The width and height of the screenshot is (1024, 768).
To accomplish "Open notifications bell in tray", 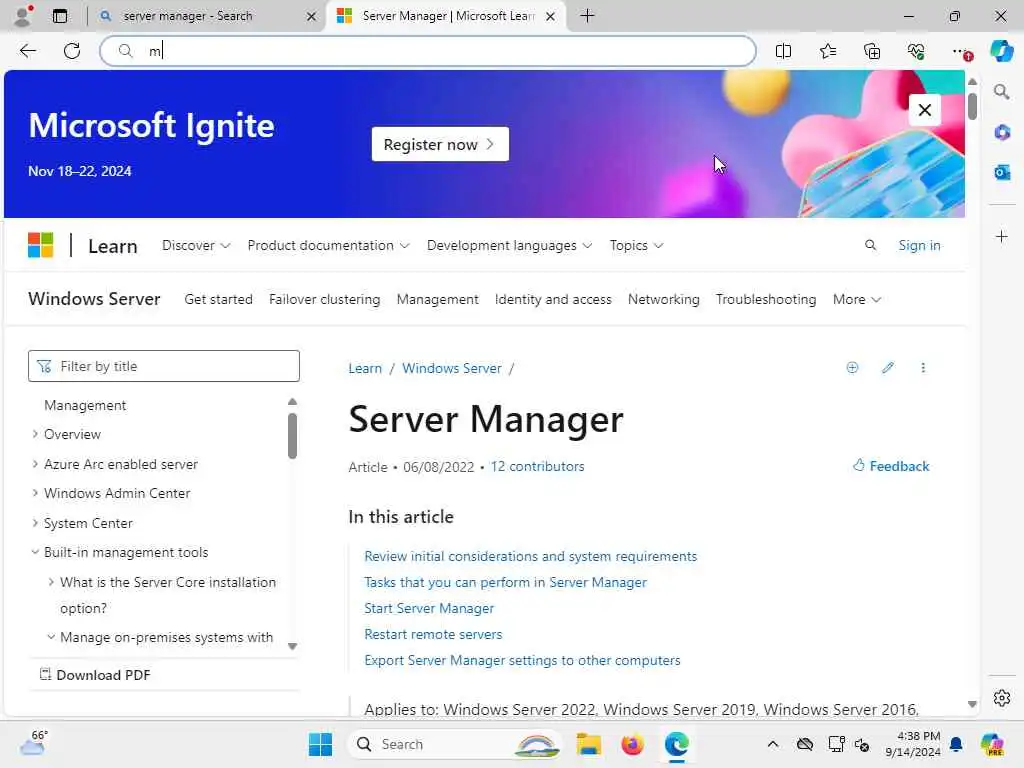I will [956, 744].
